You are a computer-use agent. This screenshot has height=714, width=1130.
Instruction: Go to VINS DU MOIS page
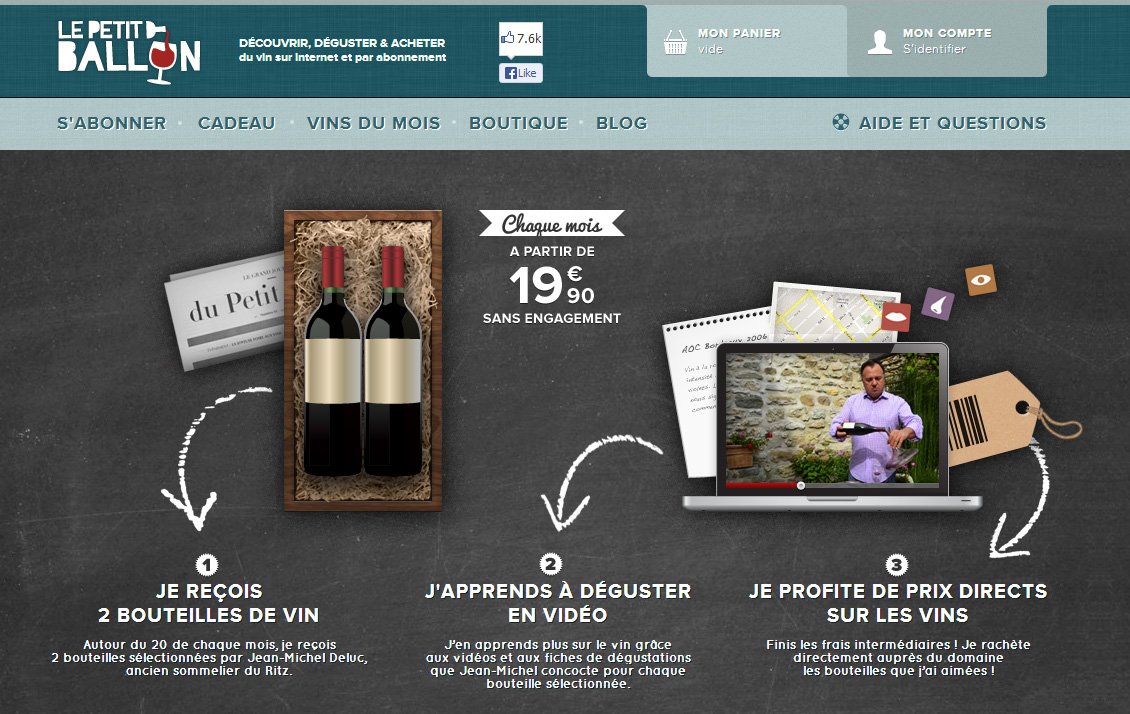click(373, 123)
